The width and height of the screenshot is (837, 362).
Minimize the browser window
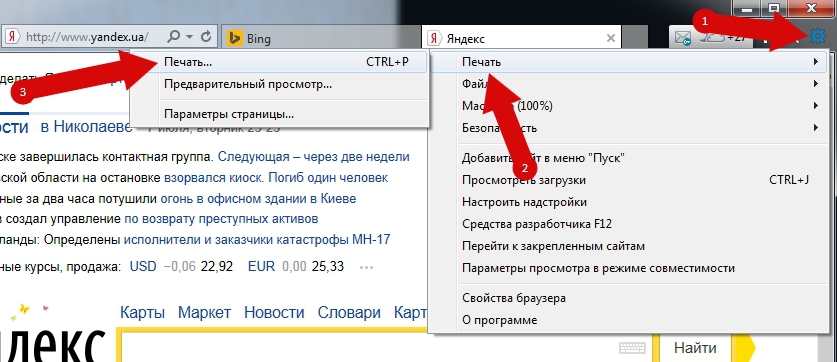pos(748,9)
